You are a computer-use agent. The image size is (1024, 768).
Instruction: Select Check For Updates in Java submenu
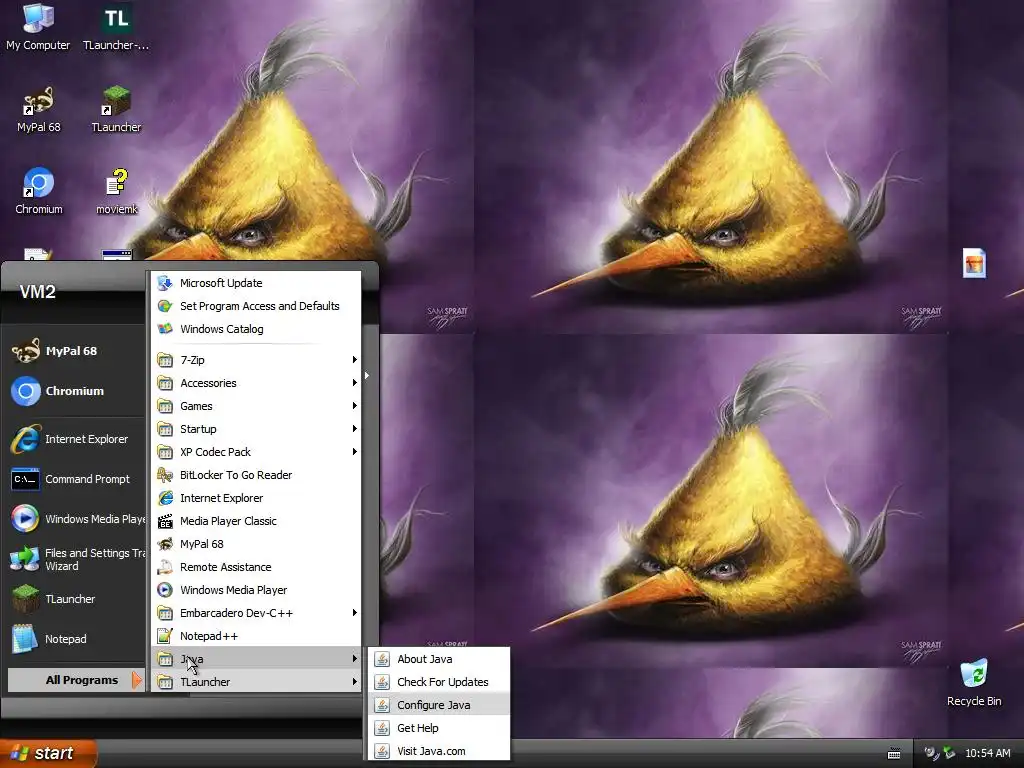click(x=439, y=682)
